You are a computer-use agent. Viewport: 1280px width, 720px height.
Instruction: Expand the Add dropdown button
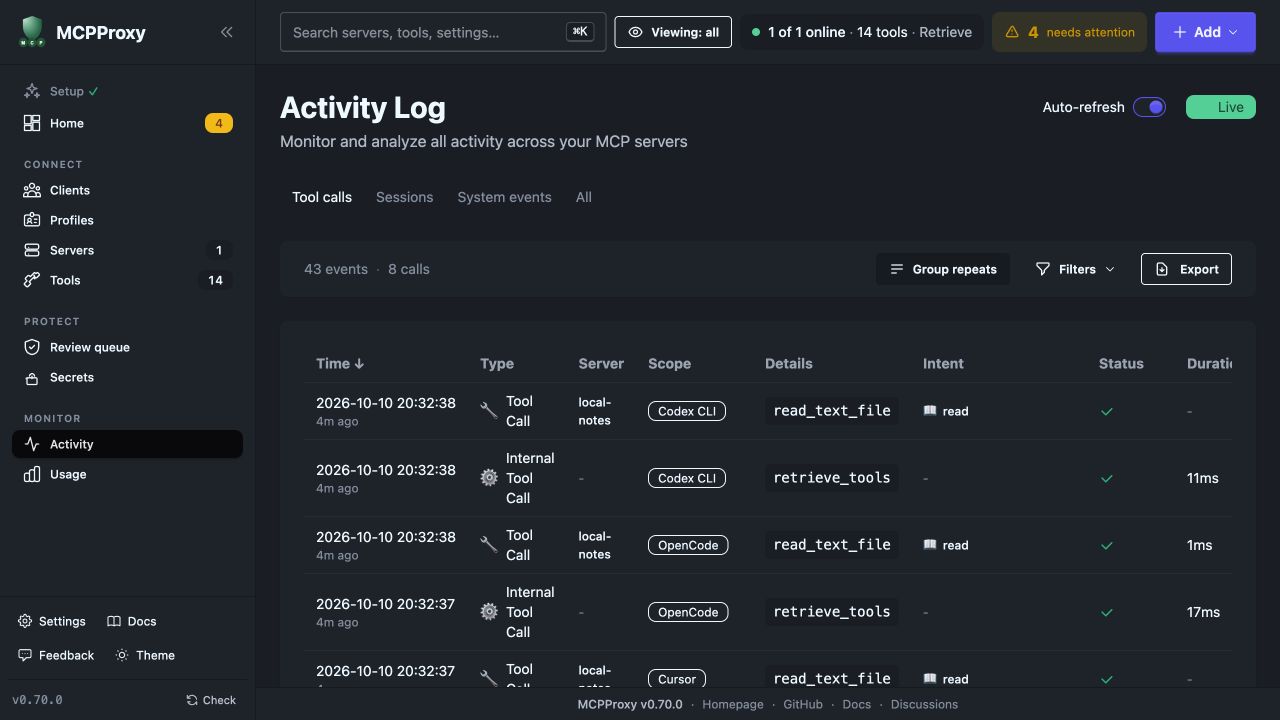point(1205,32)
